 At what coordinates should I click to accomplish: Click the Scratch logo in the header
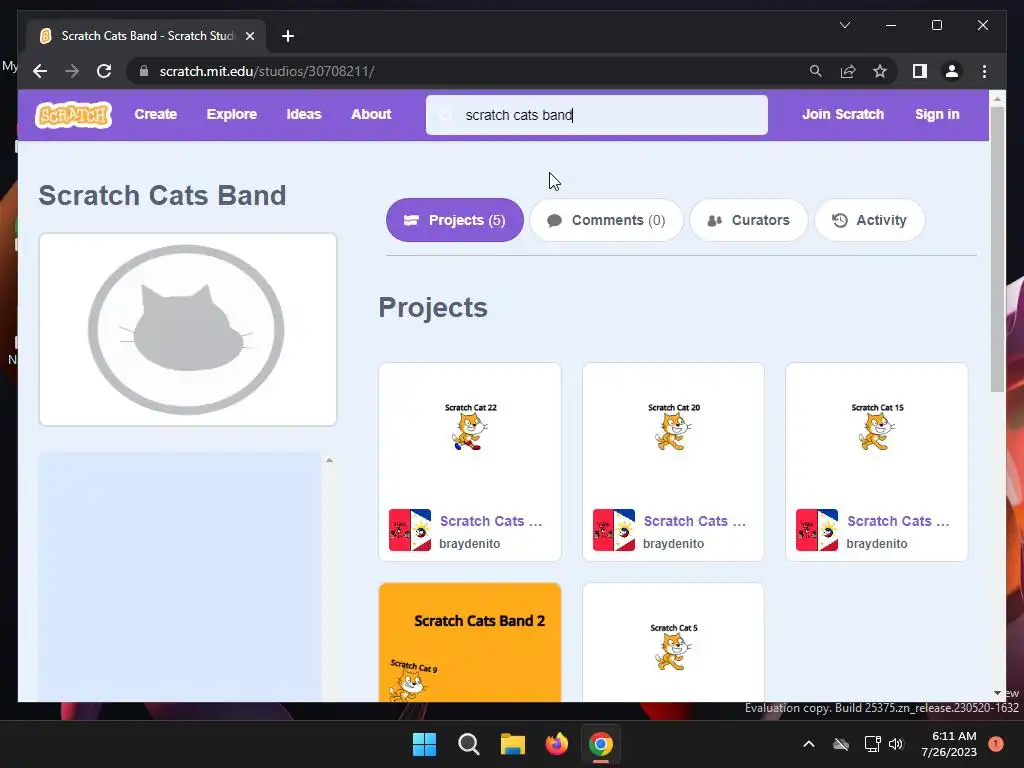tap(73, 115)
